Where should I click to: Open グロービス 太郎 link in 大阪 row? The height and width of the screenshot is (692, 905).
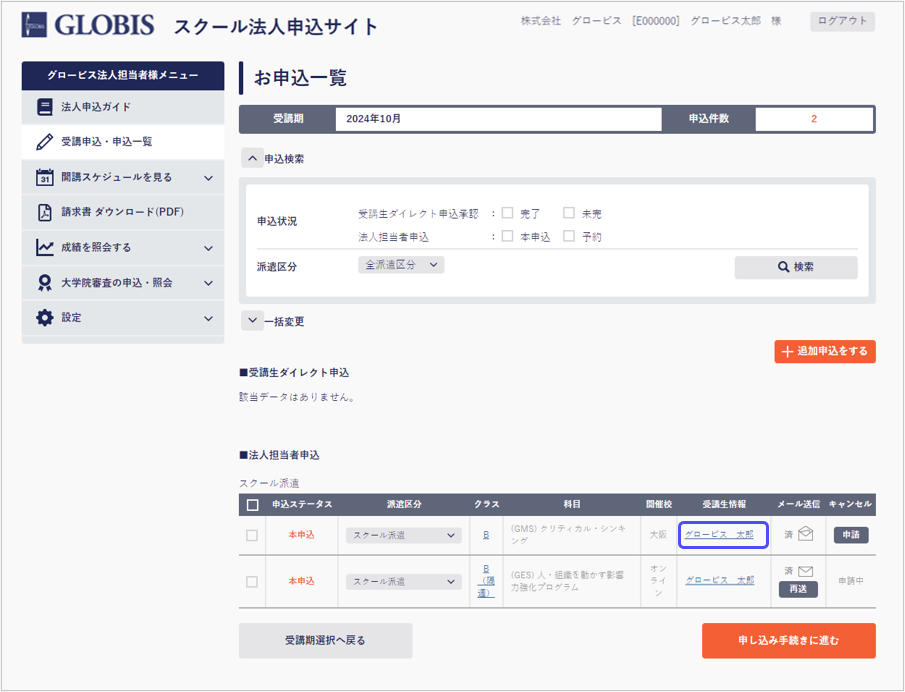pos(719,534)
